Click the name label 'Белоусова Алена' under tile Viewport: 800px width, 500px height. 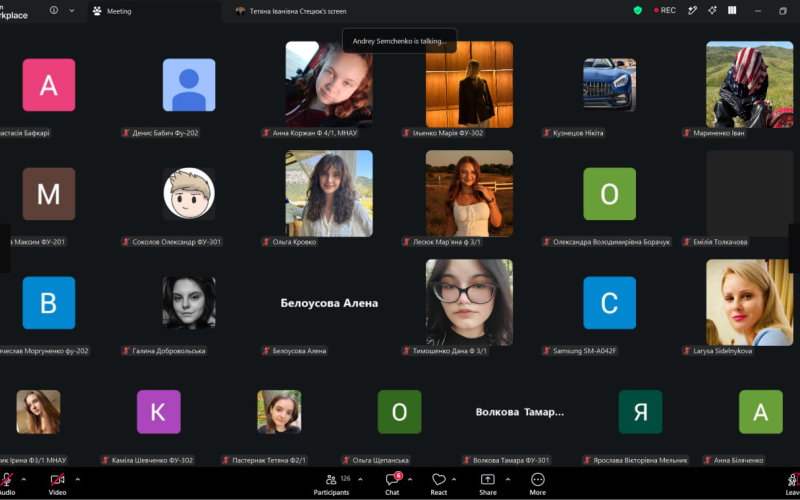tap(299, 351)
